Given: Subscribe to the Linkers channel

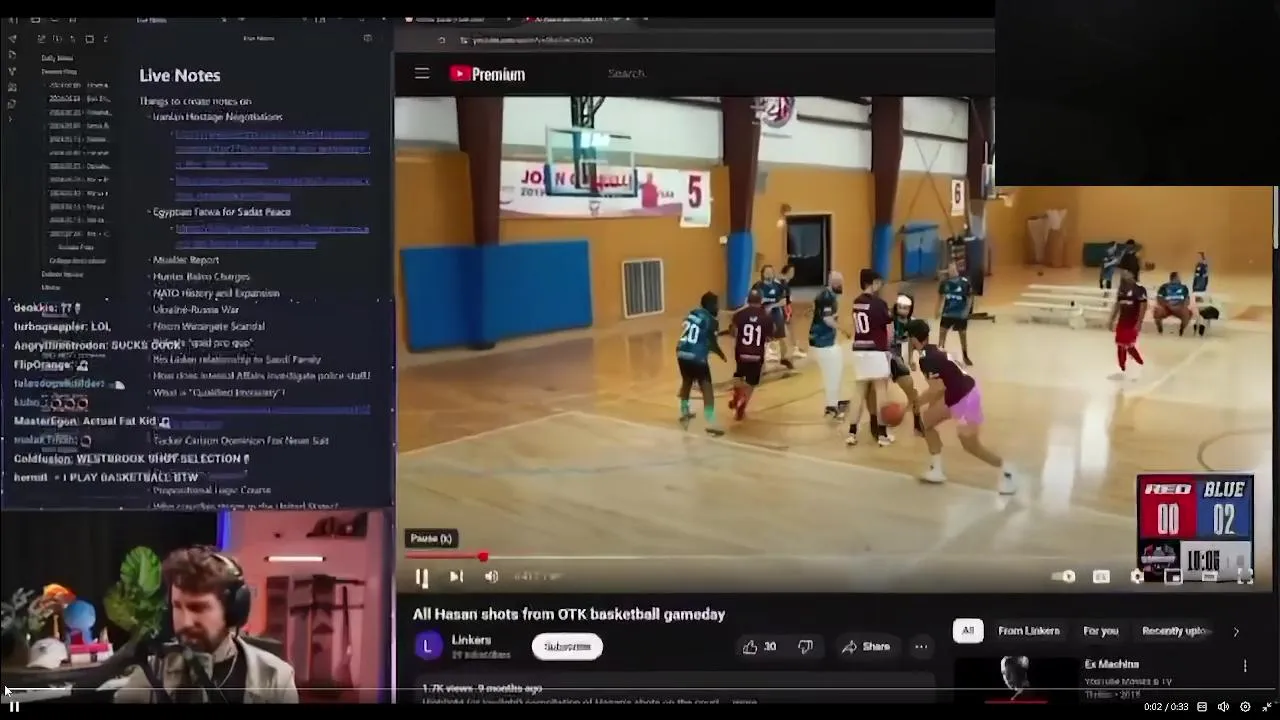Looking at the screenshot, I should (x=567, y=646).
